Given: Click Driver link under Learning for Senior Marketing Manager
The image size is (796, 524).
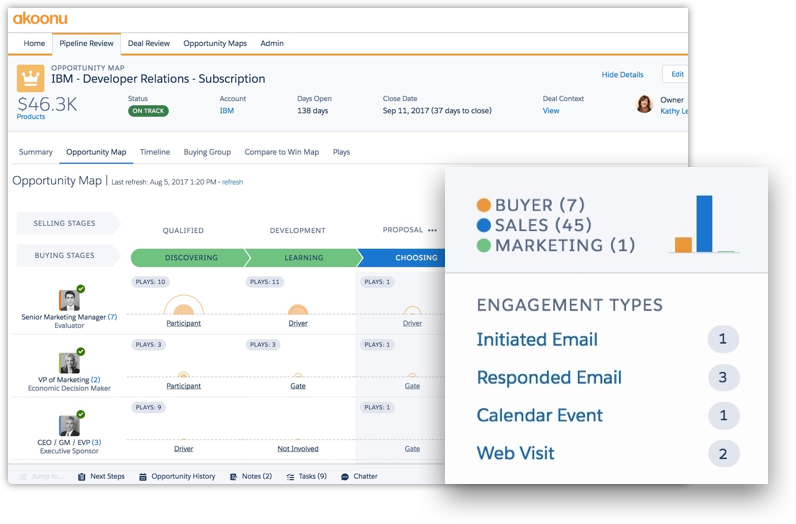Looking at the screenshot, I should coord(298,323).
